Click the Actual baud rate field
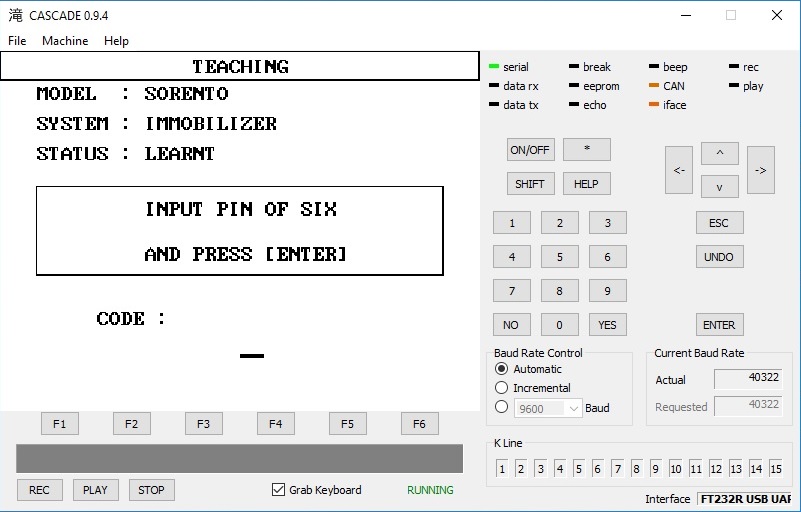801x512 pixels. 749,379
